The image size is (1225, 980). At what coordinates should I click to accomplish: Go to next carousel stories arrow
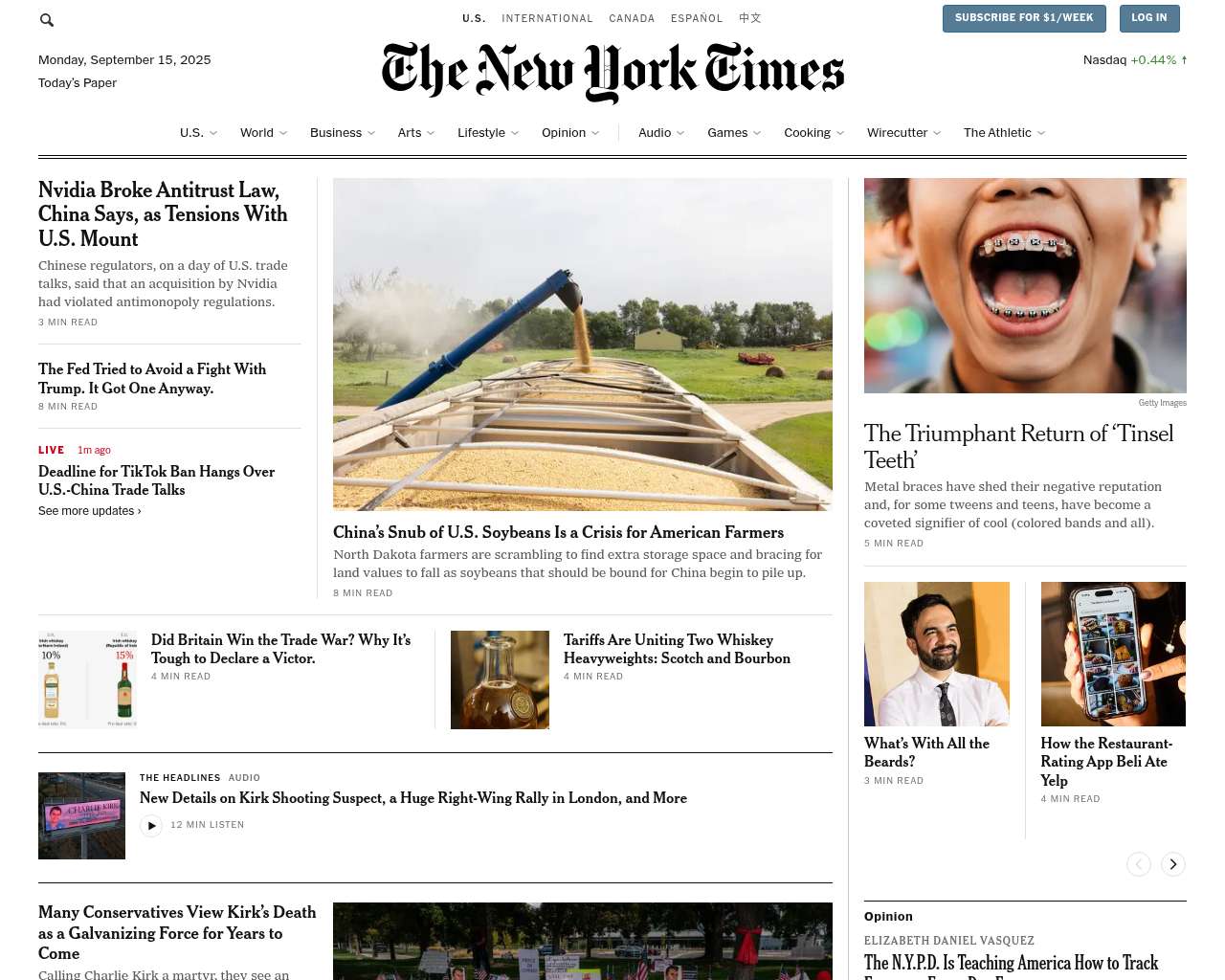point(1173,864)
